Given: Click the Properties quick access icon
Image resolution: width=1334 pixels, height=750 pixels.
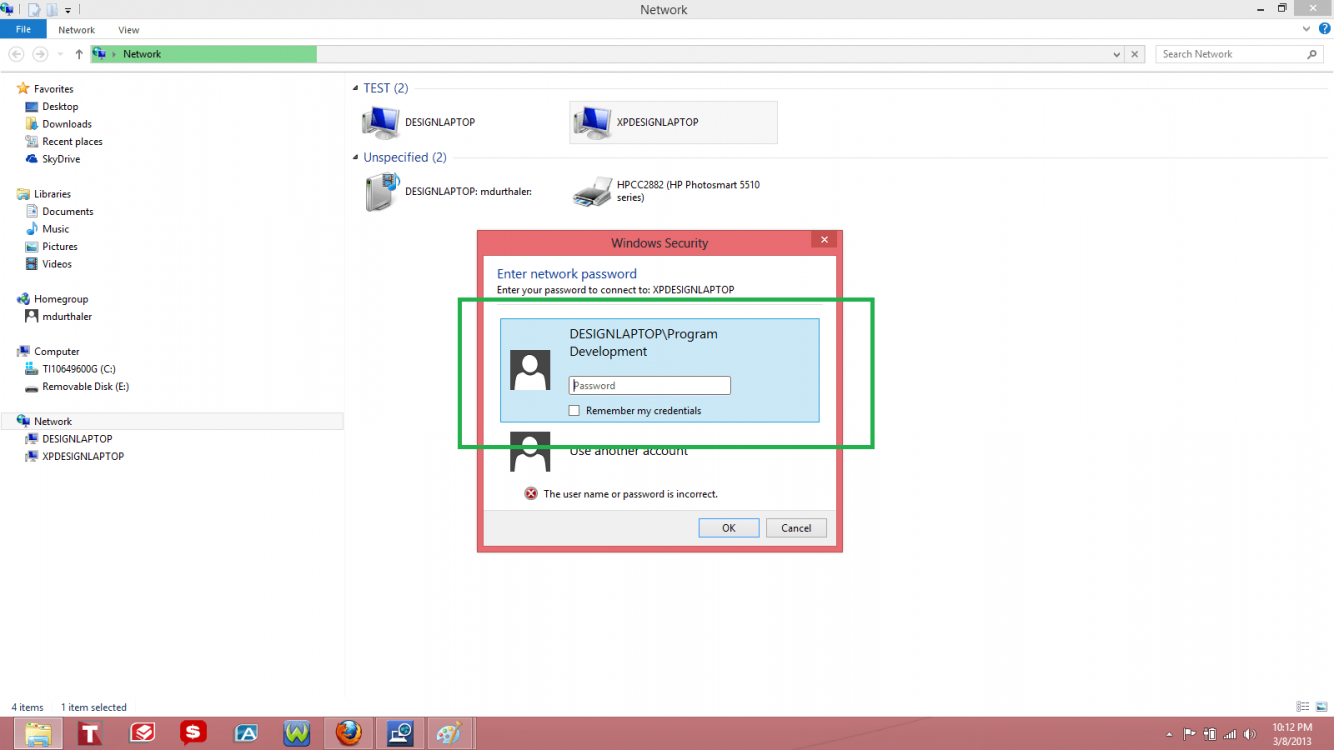Looking at the screenshot, I should coord(34,9).
